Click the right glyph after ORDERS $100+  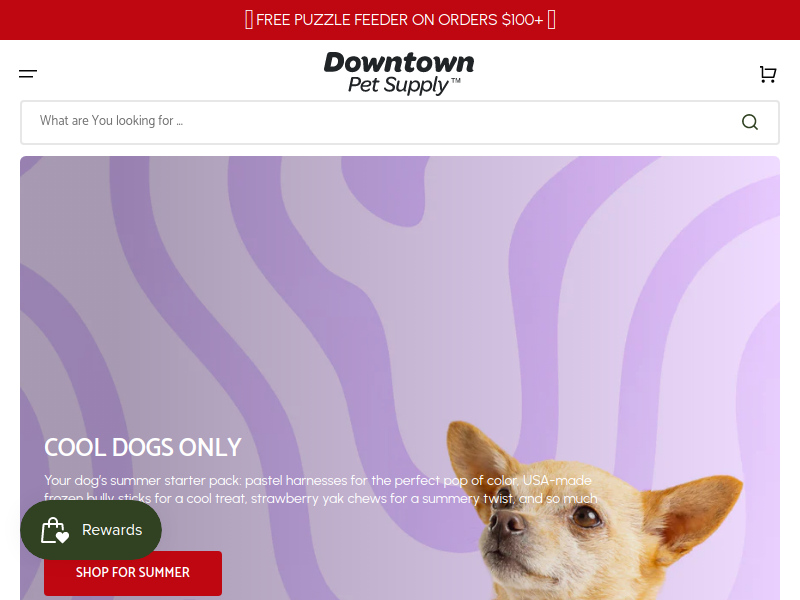coord(552,20)
